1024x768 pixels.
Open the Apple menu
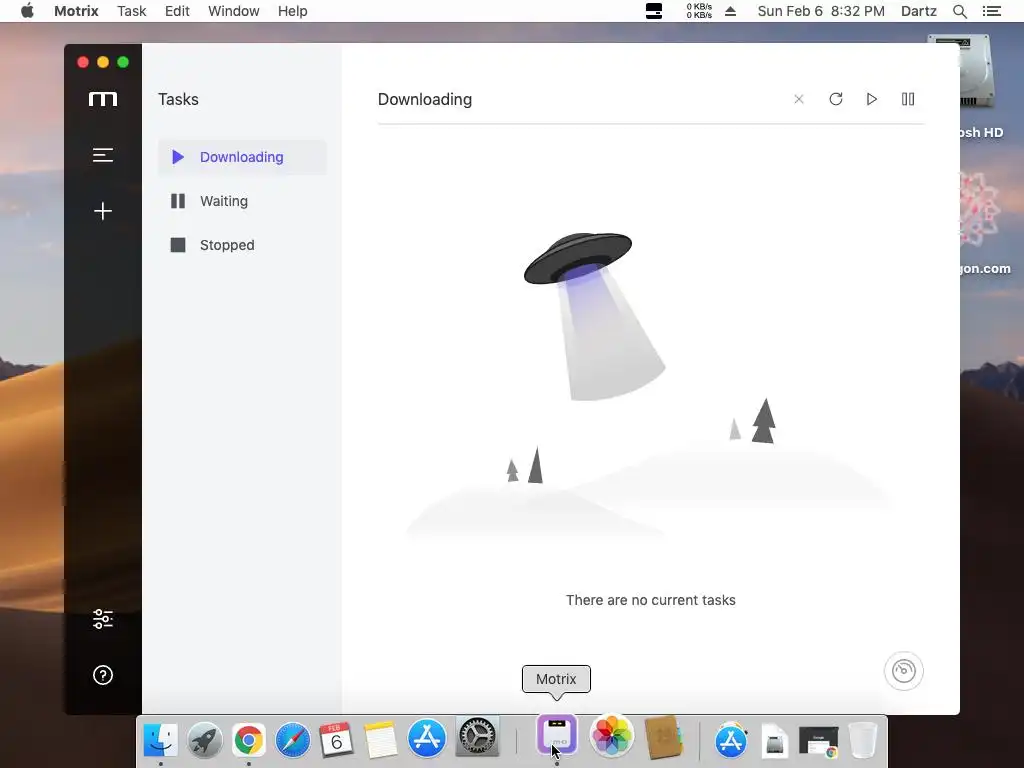coord(27,11)
